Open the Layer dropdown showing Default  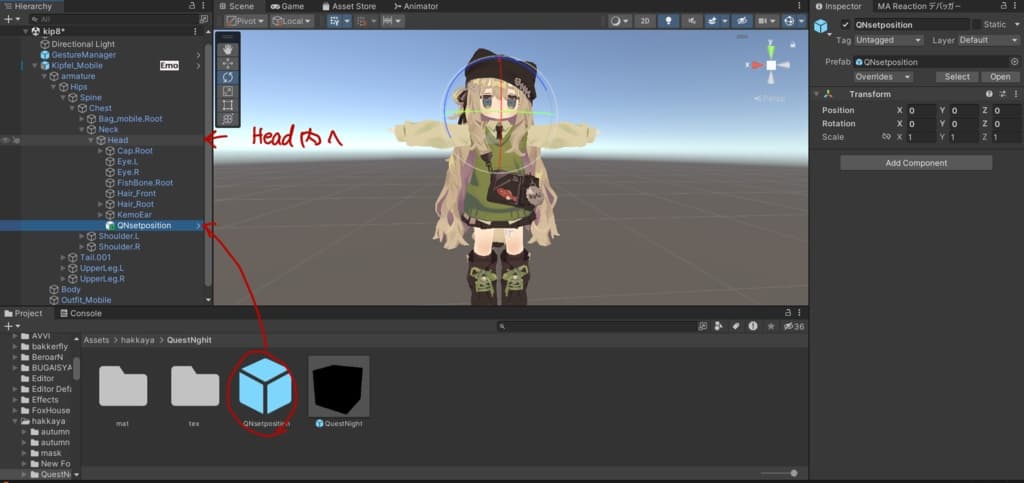coord(988,40)
